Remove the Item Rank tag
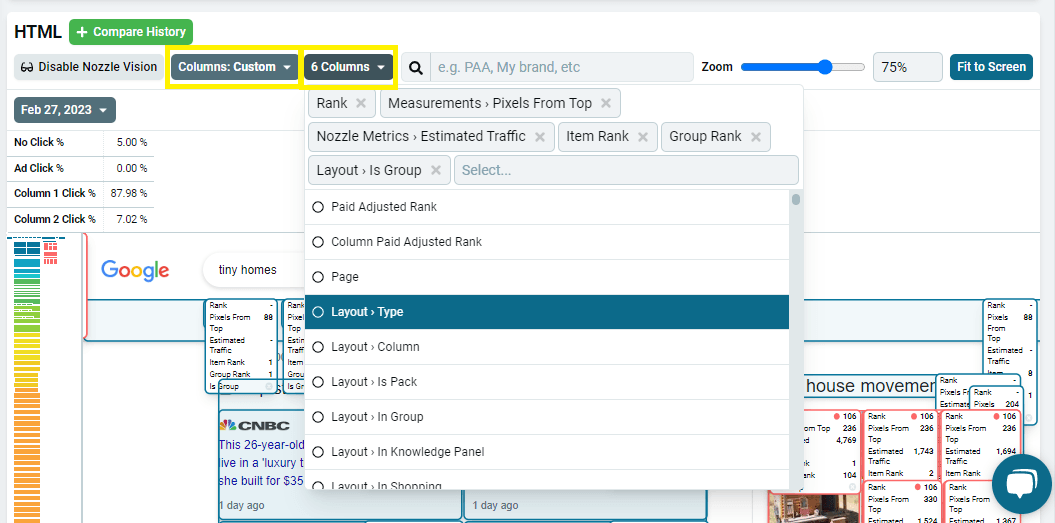This screenshot has height=523, width=1055. pos(643,137)
